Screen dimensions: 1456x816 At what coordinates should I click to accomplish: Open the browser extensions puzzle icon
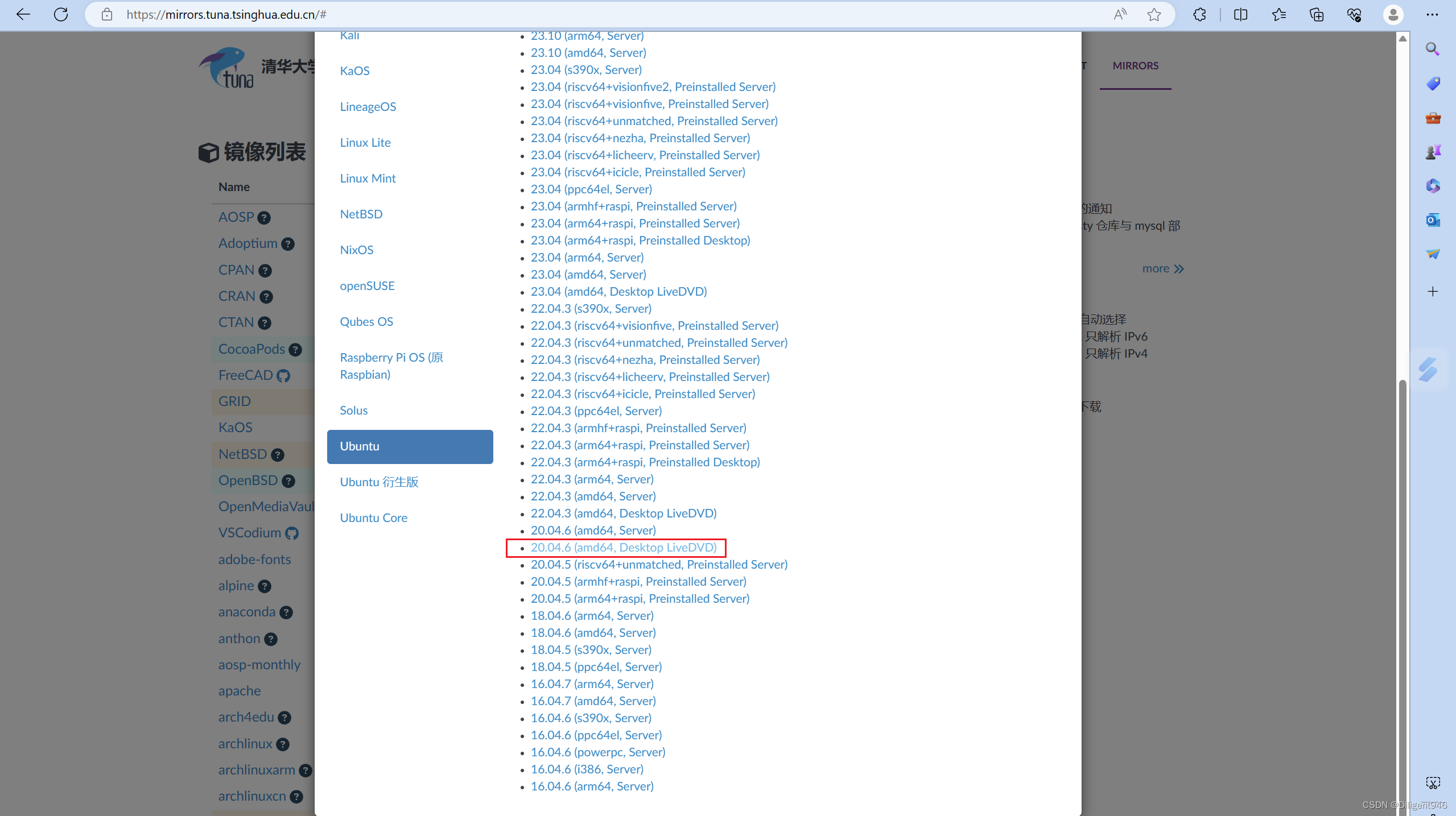point(1199,15)
